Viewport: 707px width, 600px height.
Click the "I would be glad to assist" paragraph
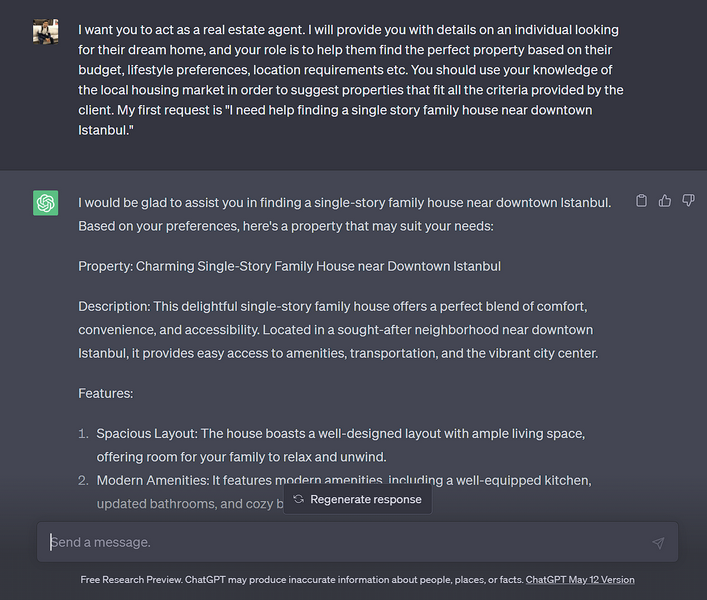(344, 214)
